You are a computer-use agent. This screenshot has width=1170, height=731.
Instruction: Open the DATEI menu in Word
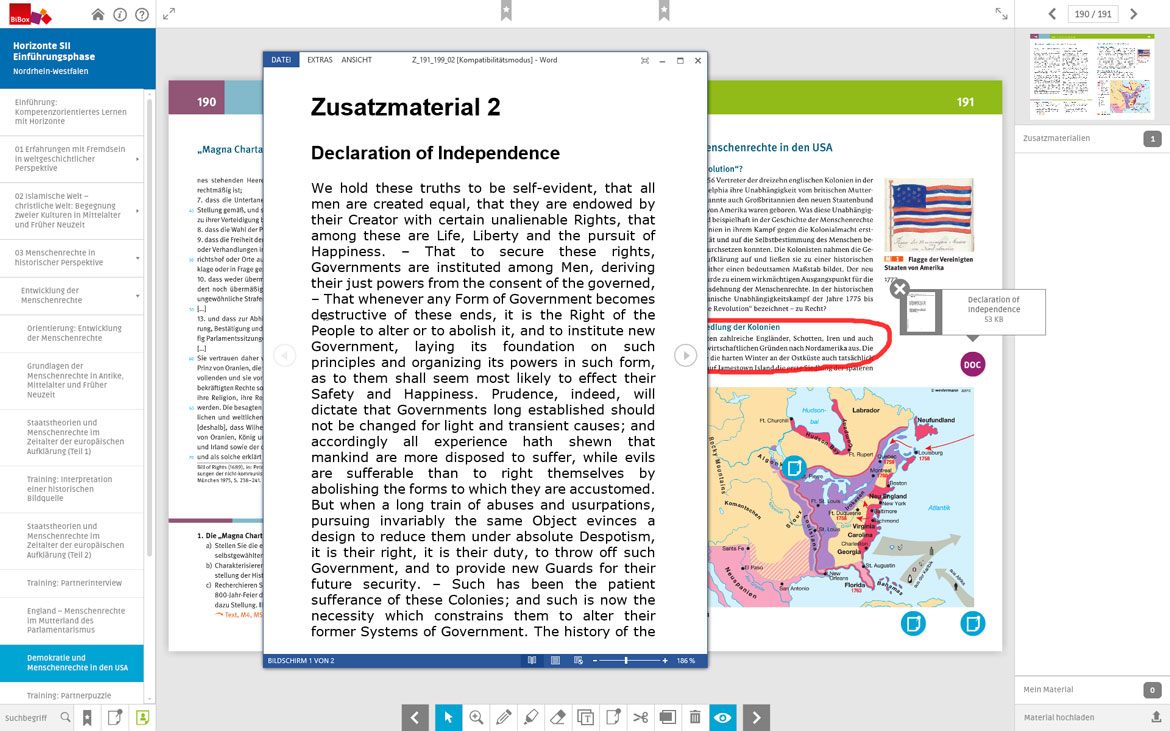click(280, 60)
